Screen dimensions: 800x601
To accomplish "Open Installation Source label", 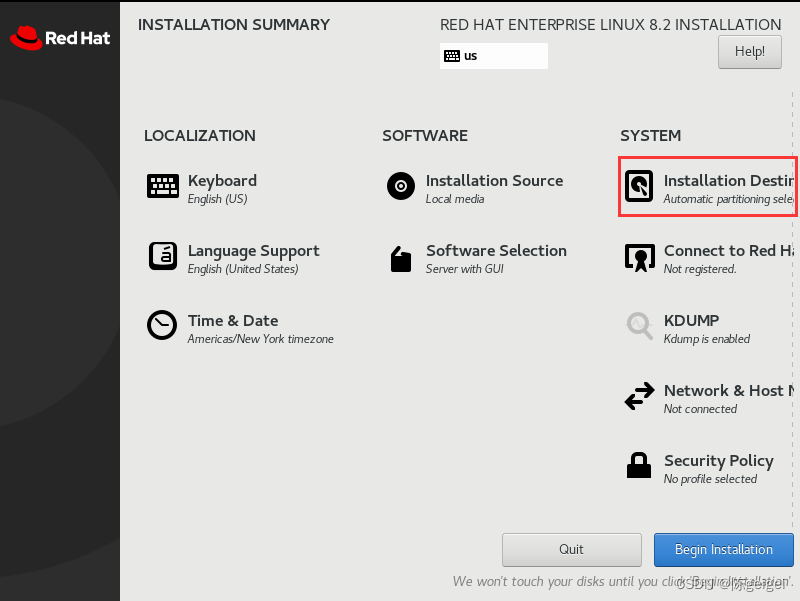I will 494,181.
